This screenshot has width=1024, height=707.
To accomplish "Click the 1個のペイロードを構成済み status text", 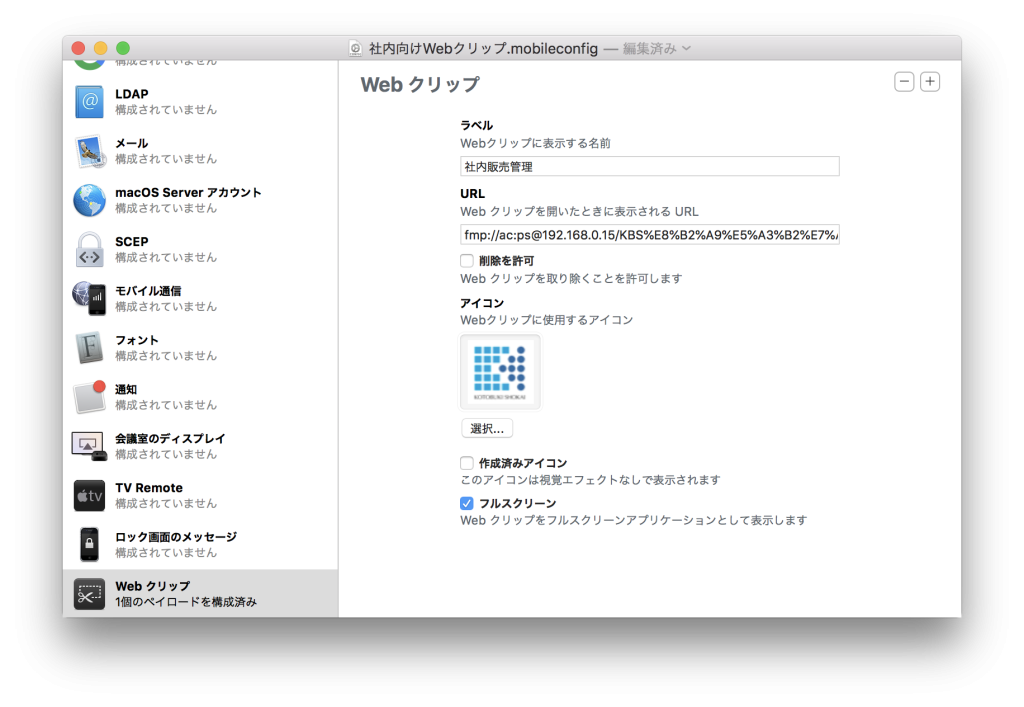I will click(186, 602).
